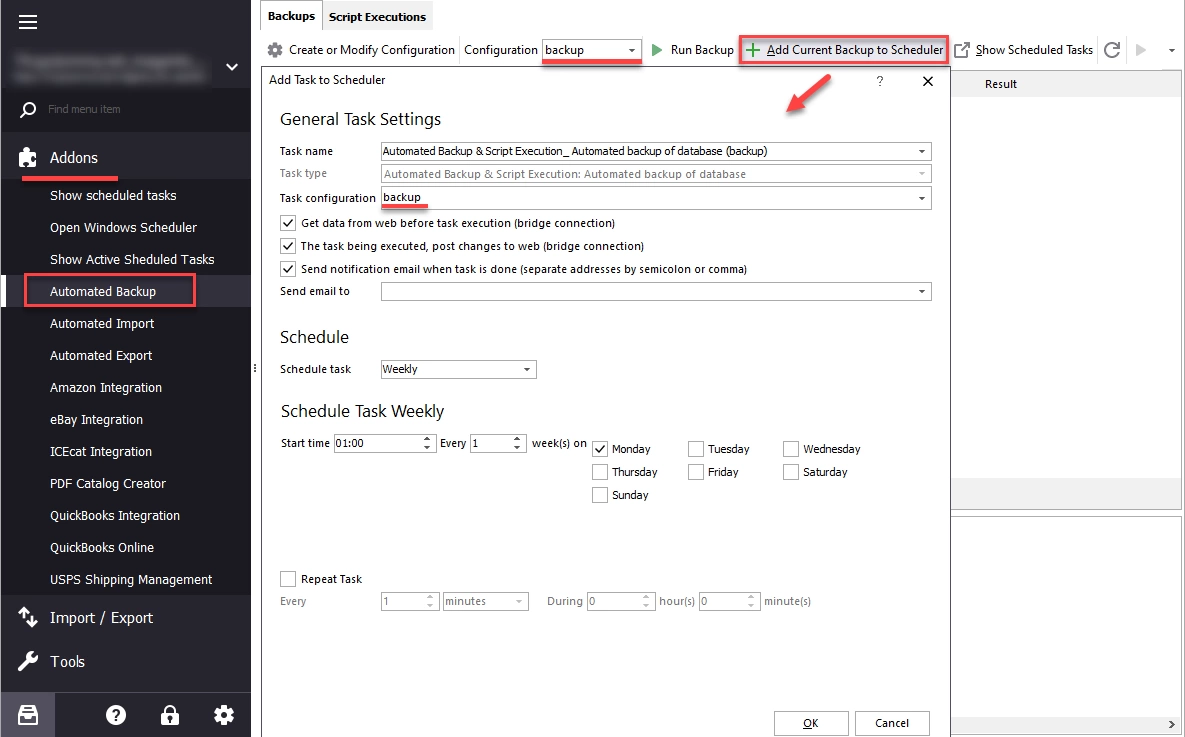This screenshot has width=1185, height=737.
Task: Select Show Active Sheduled Tasks item
Action: coord(132,259)
